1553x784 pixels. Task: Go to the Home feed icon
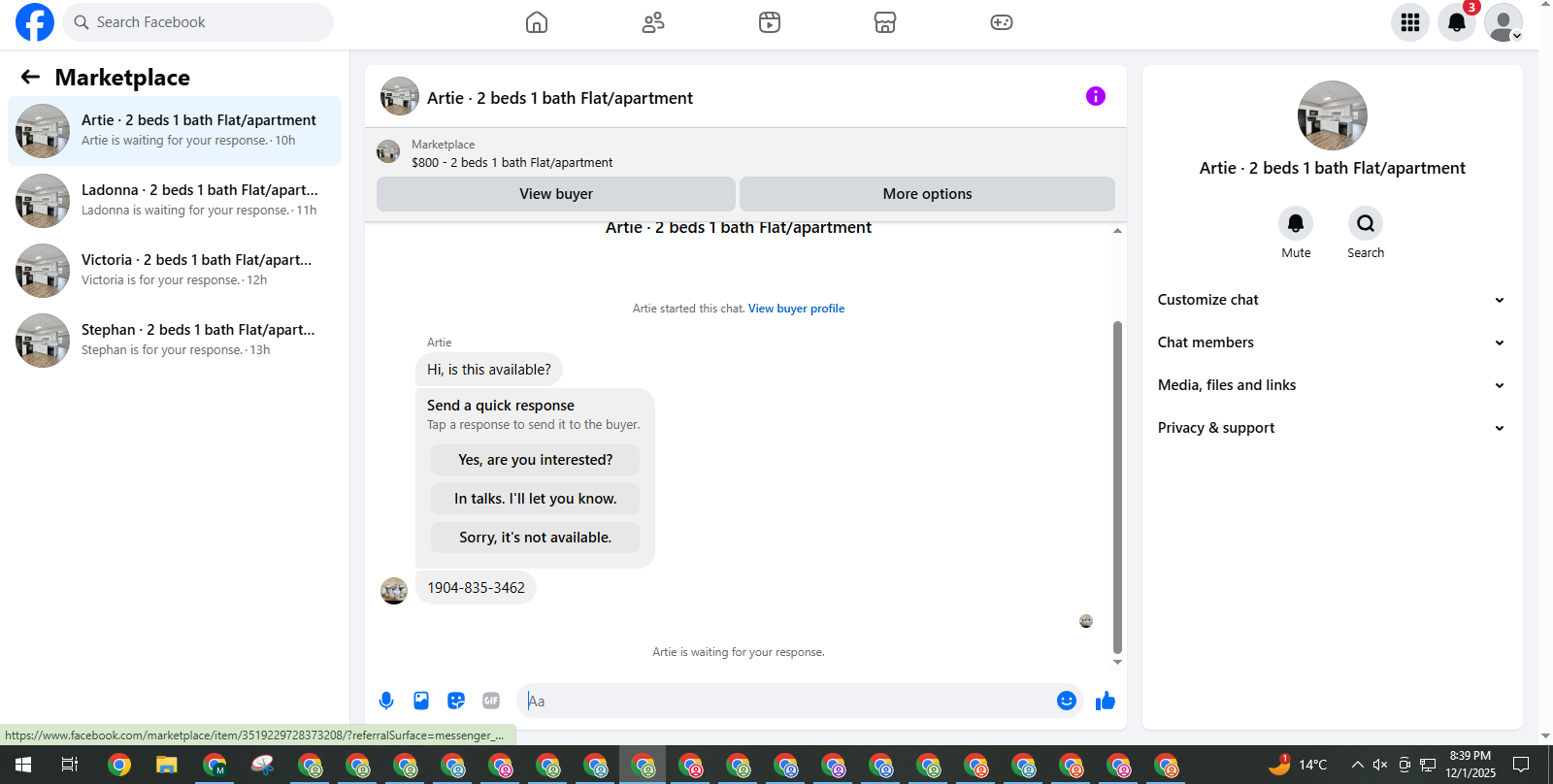coord(537,22)
